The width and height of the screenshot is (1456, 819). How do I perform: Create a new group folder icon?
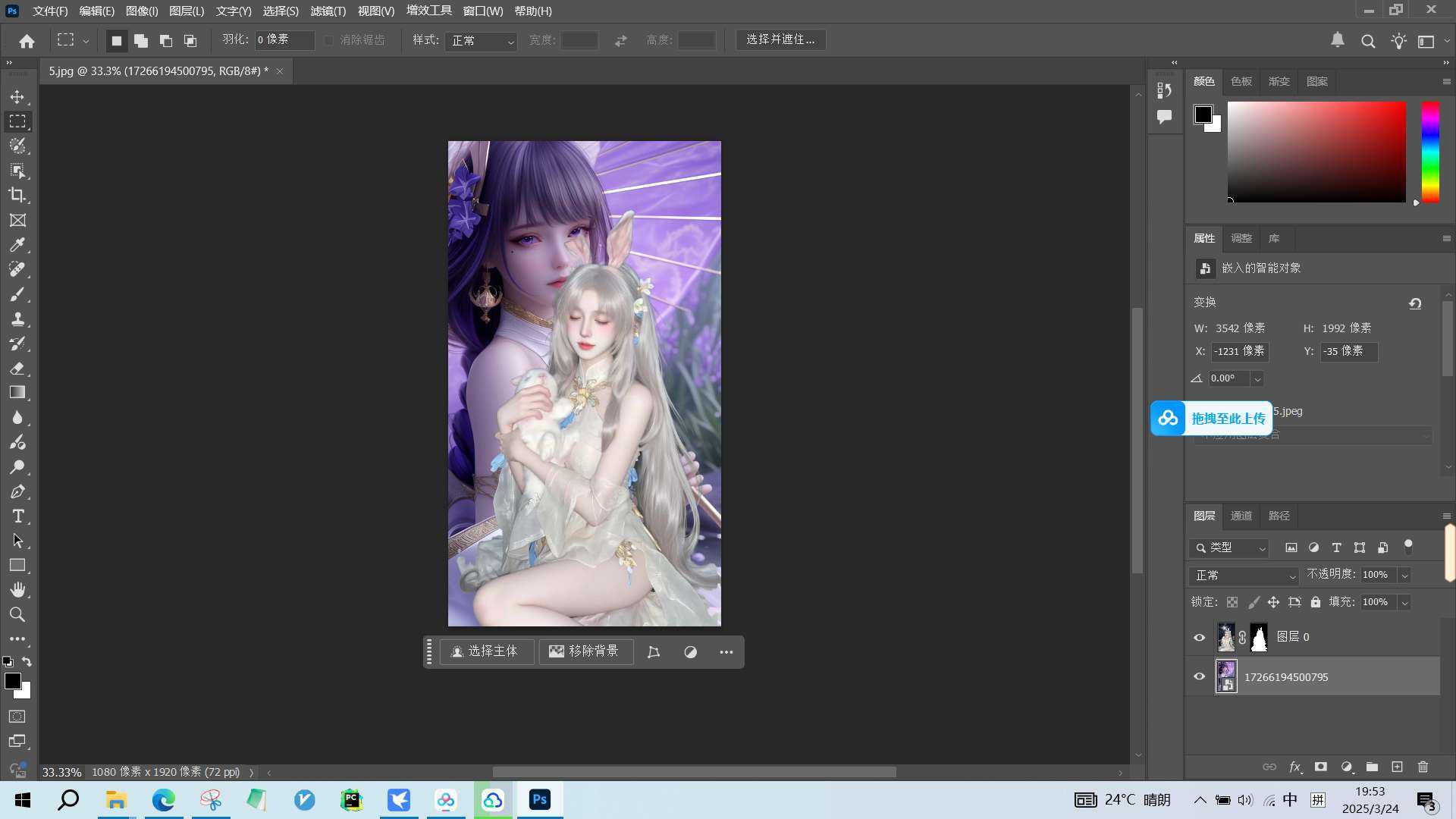pos(1372,767)
